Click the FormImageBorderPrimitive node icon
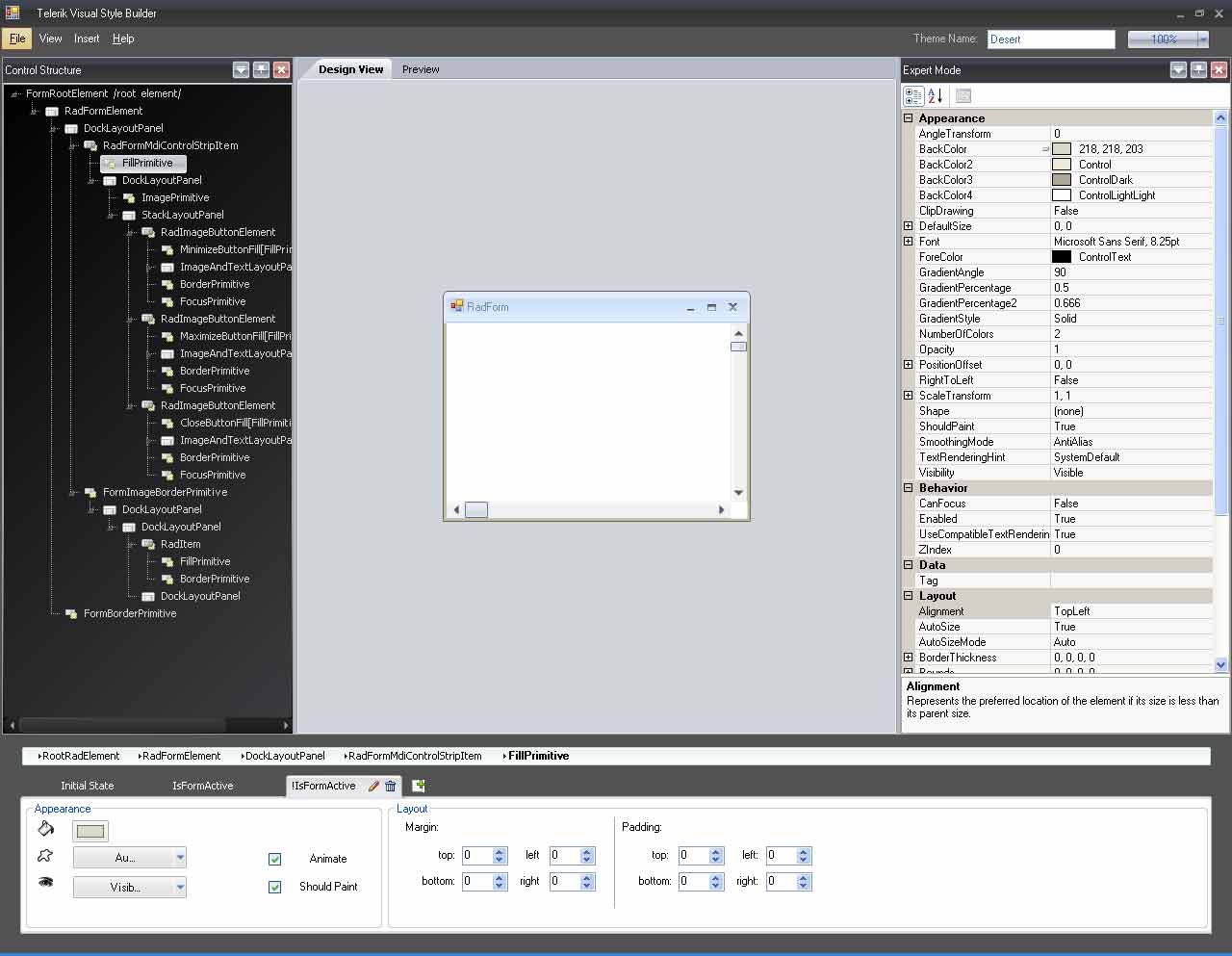This screenshot has width=1232, height=956. pos(90,492)
